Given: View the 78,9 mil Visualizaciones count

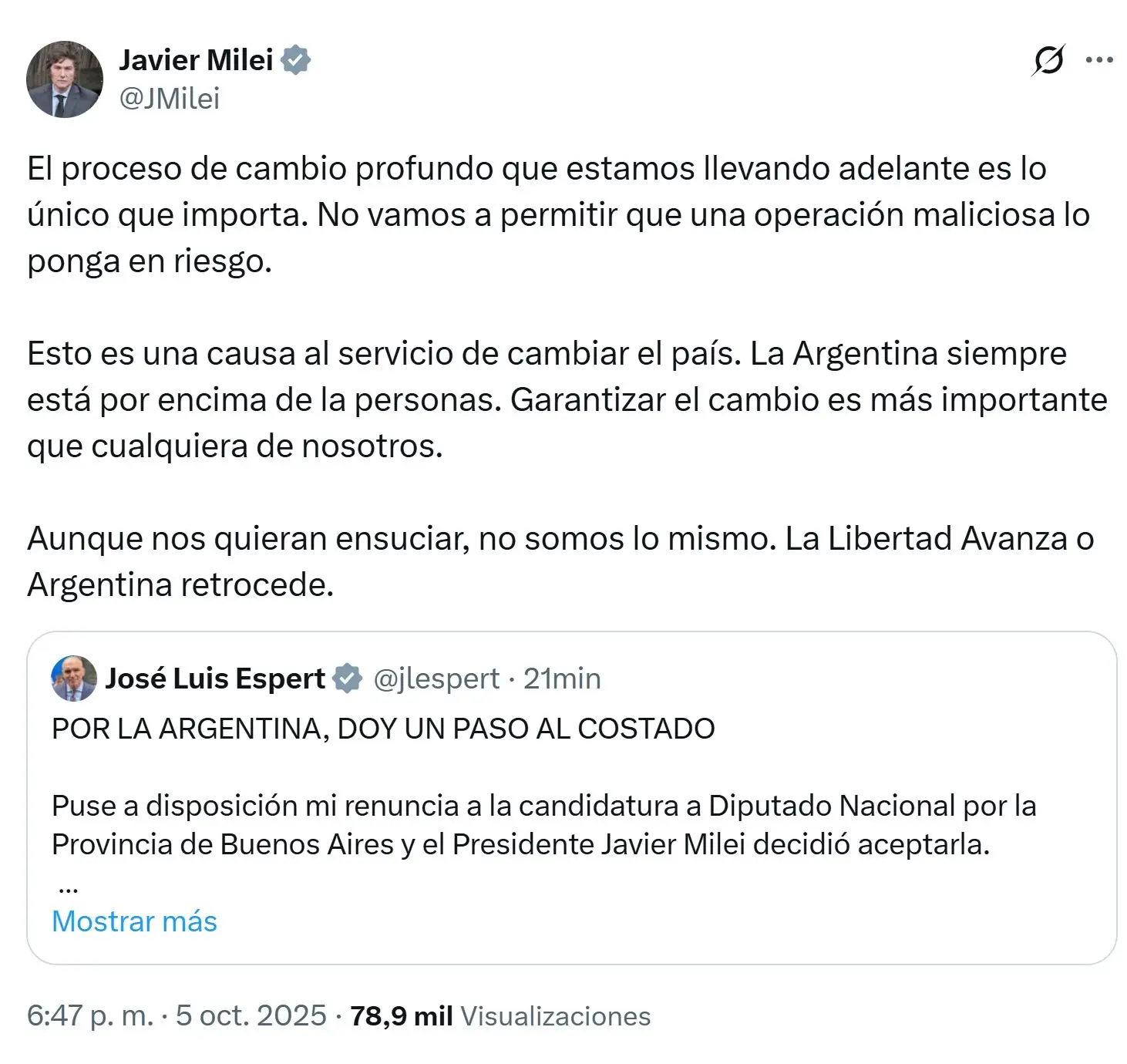Looking at the screenshot, I should coord(500,1015).
